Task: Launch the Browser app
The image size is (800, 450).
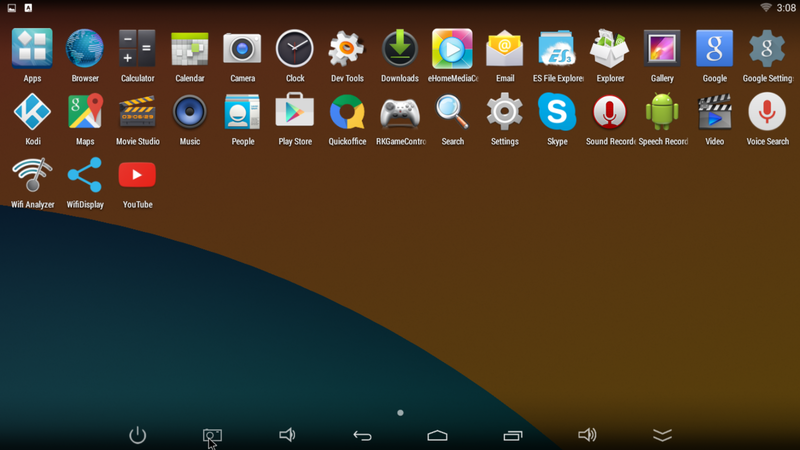Action: pos(85,49)
